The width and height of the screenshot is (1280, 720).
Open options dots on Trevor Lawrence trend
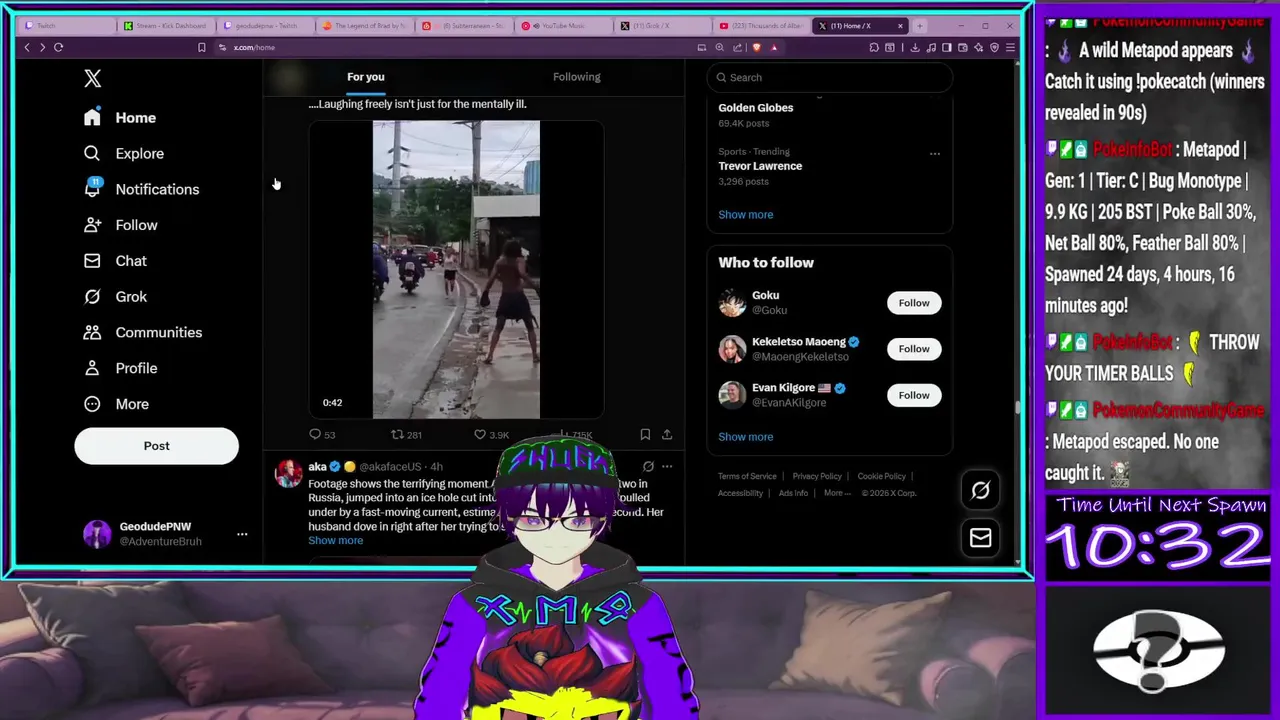click(934, 153)
